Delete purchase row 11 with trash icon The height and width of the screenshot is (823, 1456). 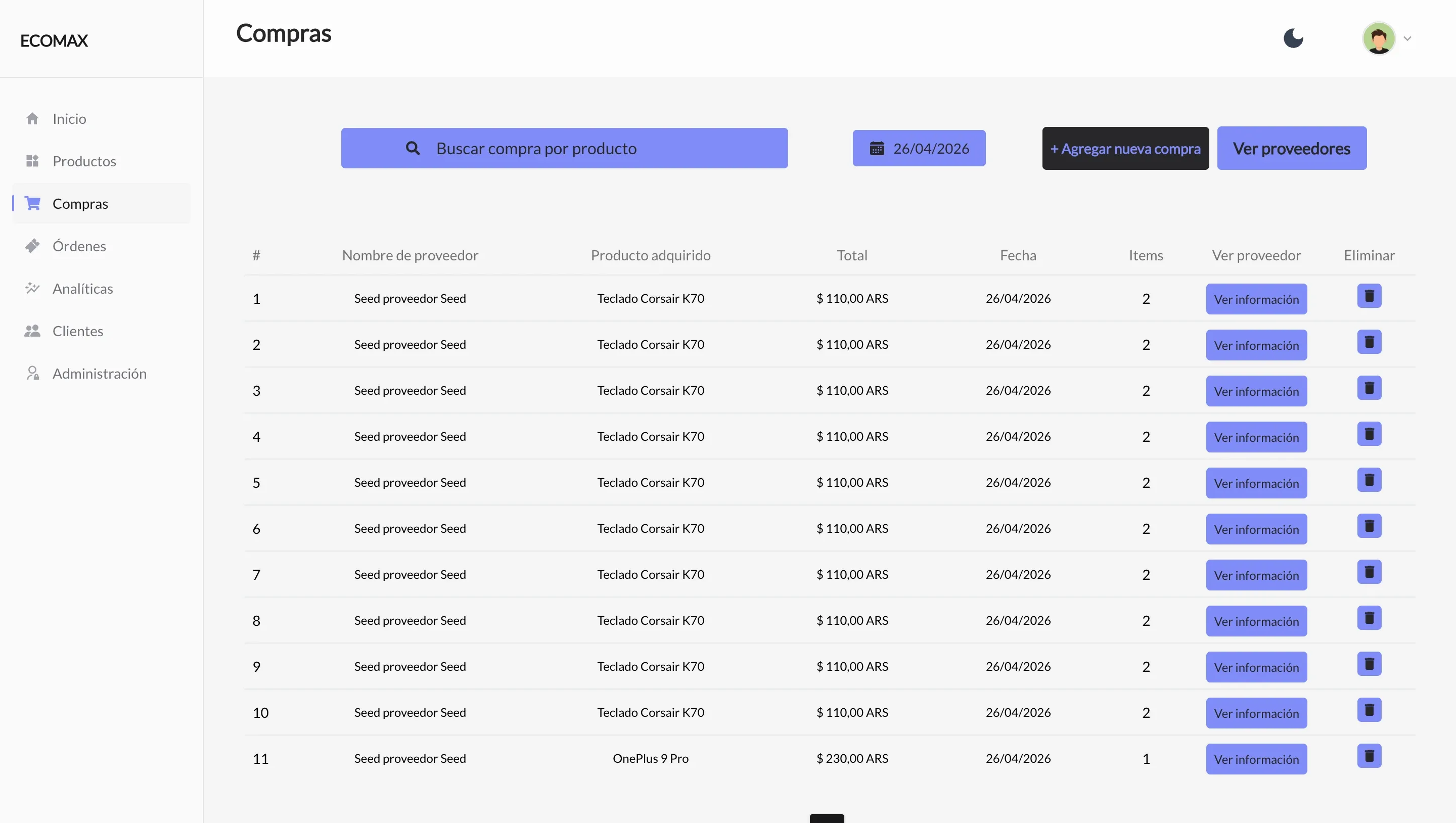pos(1369,756)
